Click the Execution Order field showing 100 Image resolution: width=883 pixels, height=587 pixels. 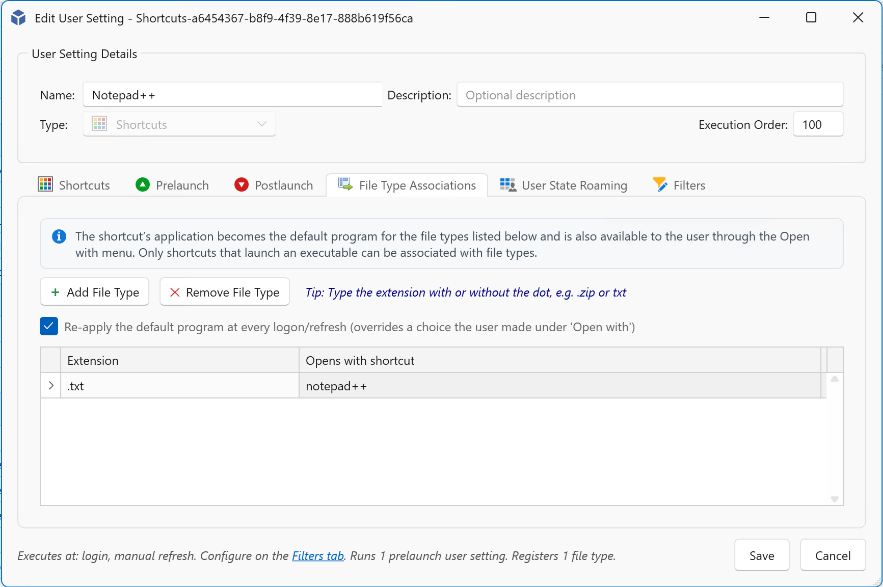click(818, 124)
